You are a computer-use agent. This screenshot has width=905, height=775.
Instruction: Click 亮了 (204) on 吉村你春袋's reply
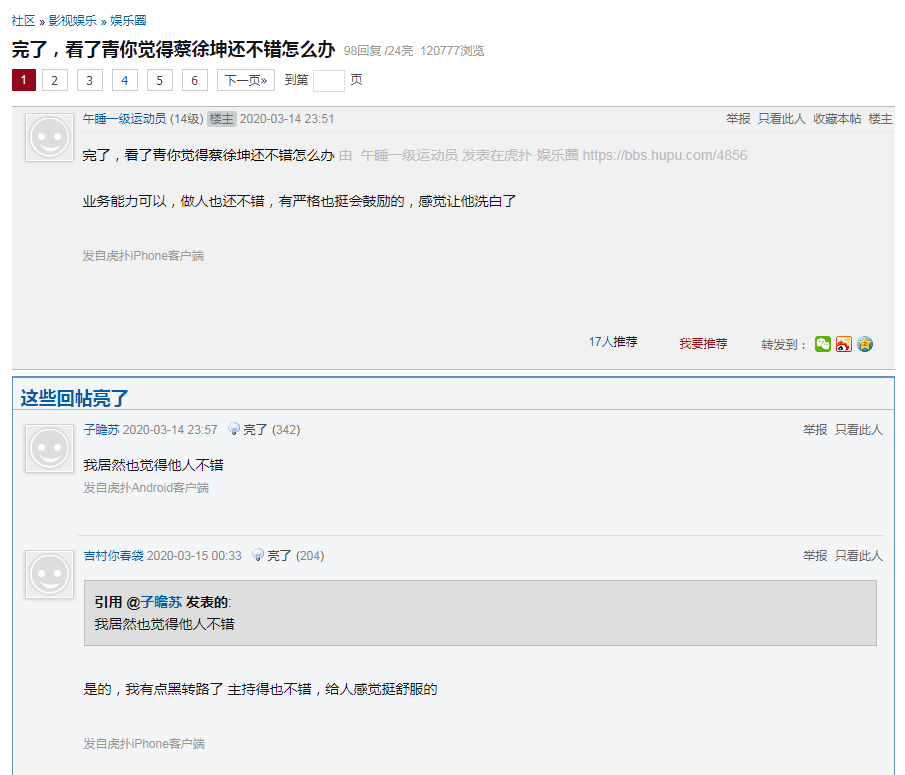click(x=296, y=556)
